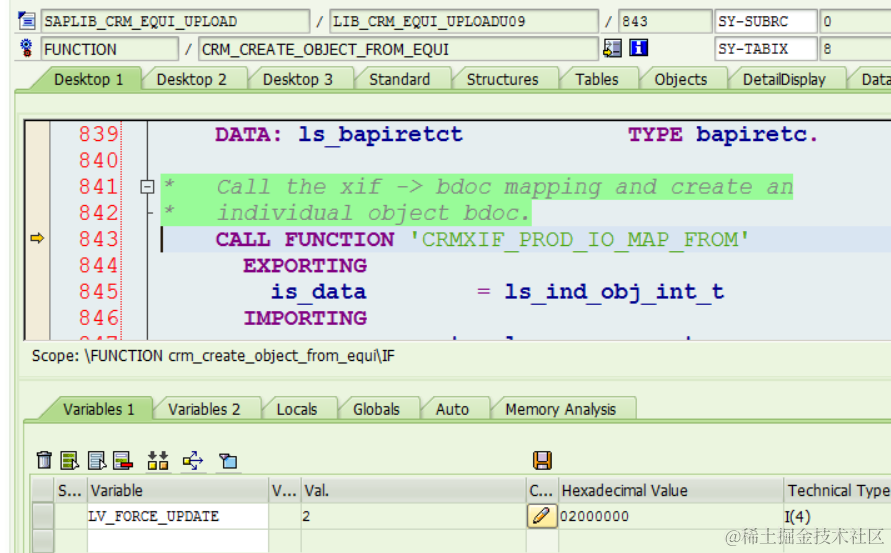
Task: Click the orange save floppy disk icon
Action: [x=543, y=460]
